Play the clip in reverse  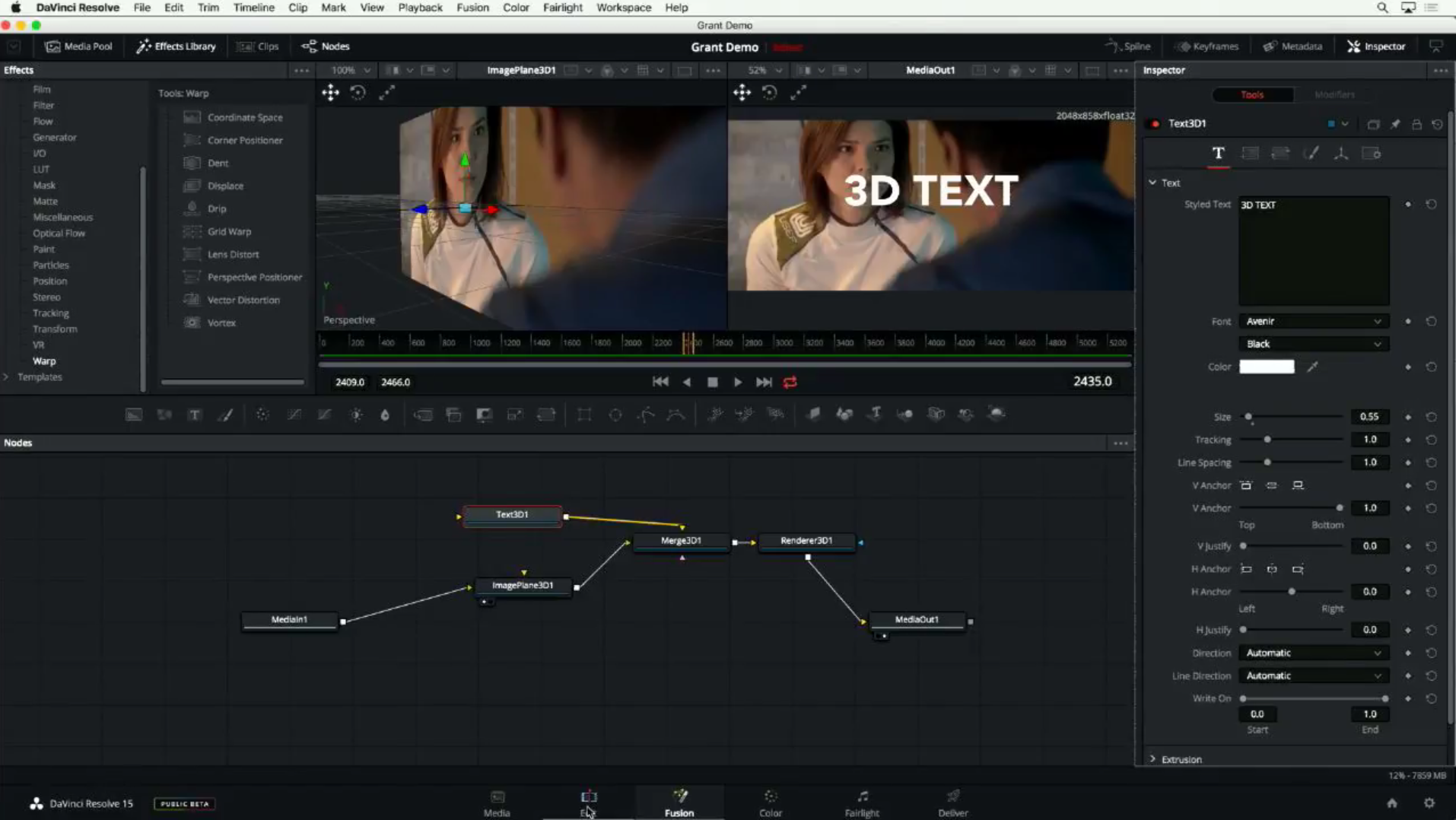[687, 382]
